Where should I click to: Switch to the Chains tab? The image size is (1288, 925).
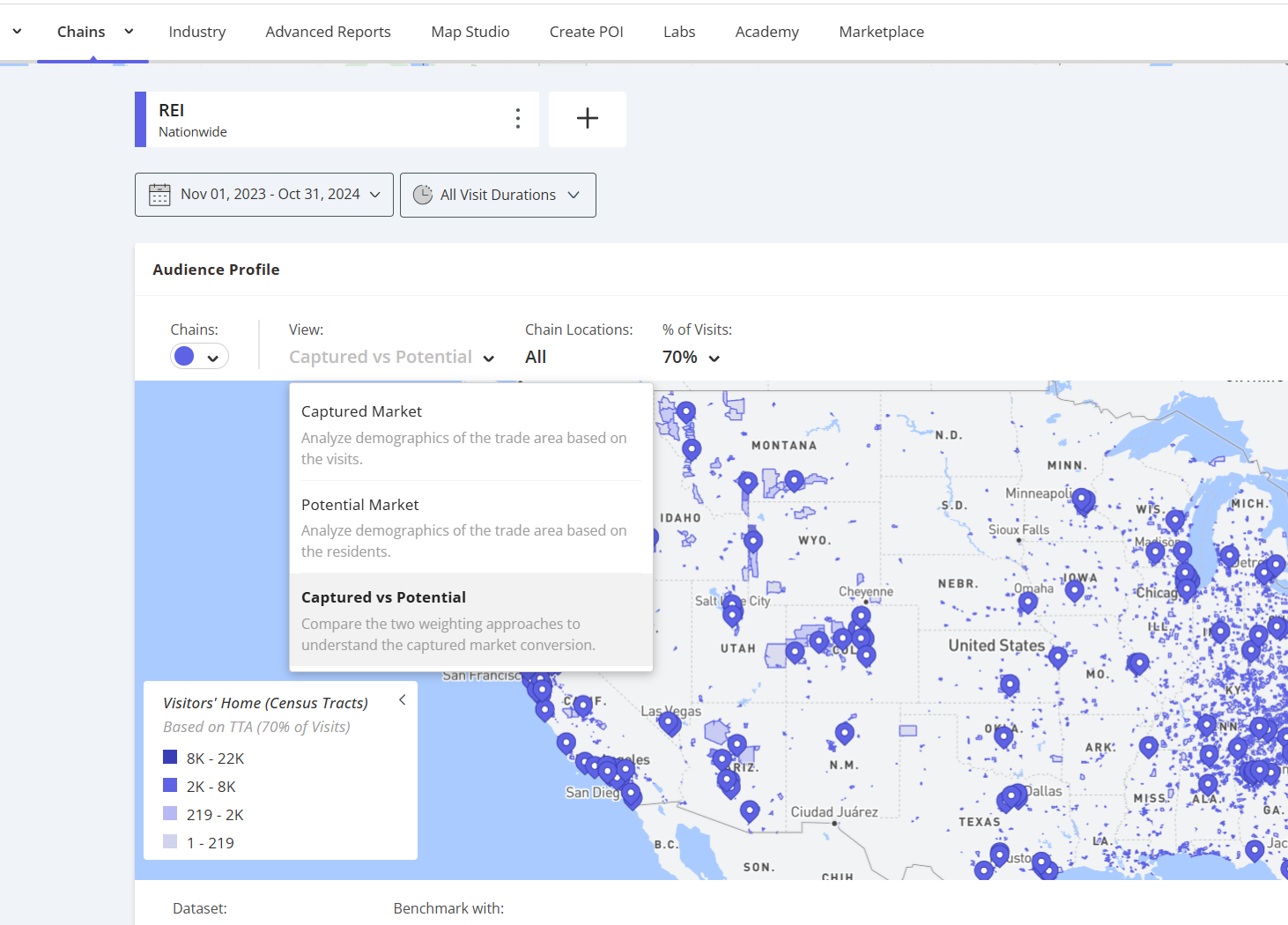(81, 32)
